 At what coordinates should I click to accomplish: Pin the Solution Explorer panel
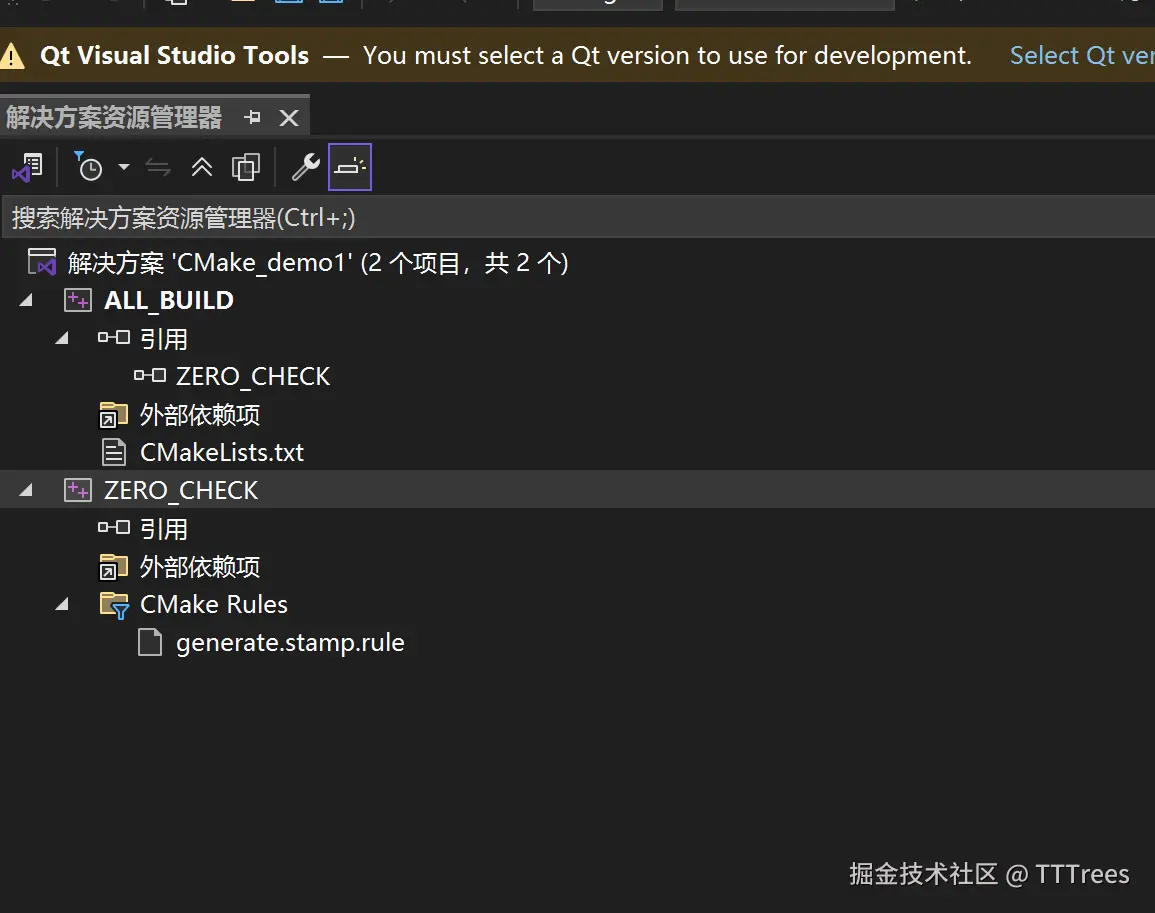(x=253, y=117)
